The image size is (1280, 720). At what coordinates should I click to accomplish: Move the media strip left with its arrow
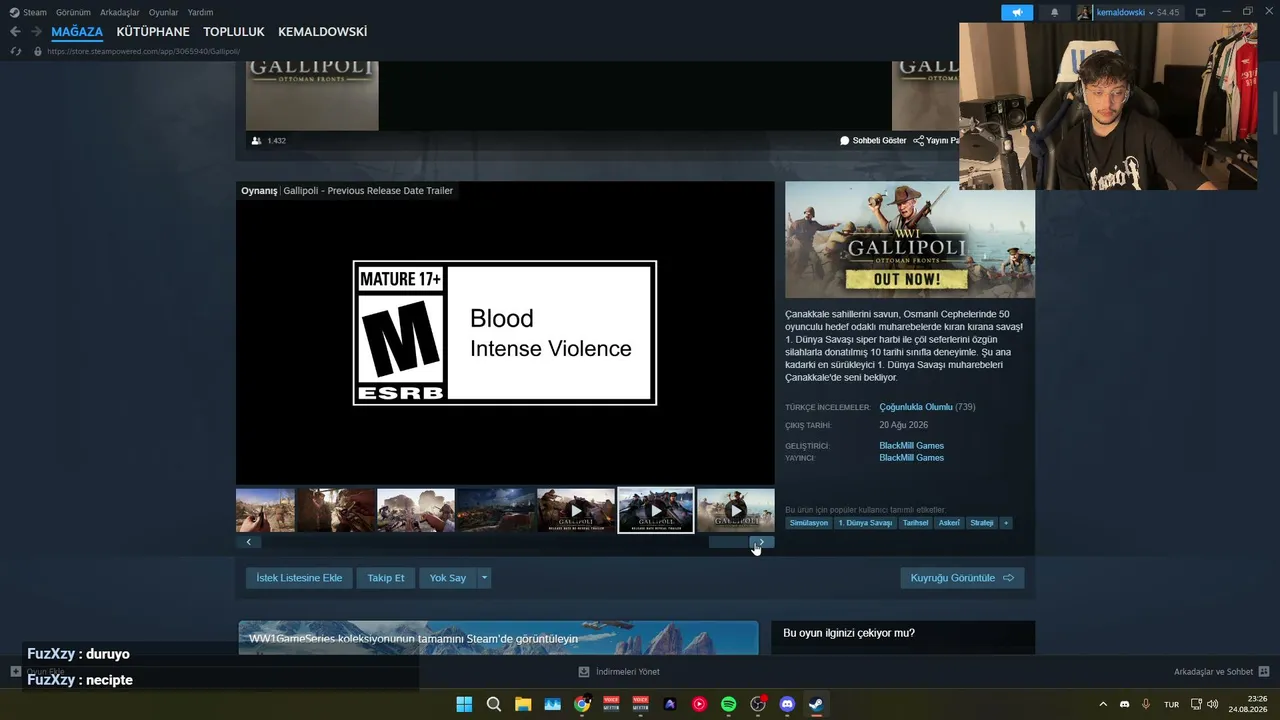(248, 542)
